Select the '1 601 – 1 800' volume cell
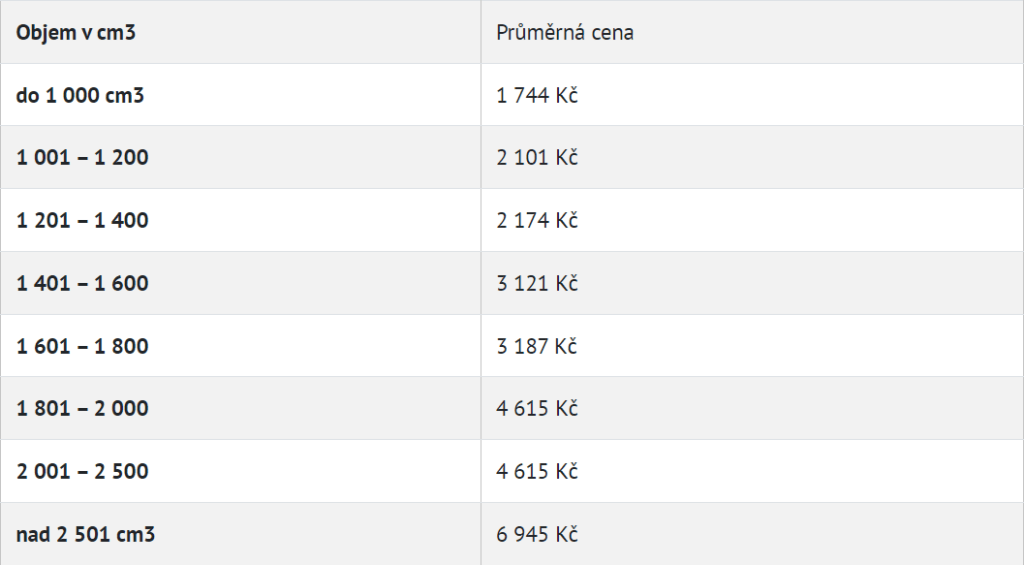Viewport: 1024px width, 565px height. (82, 346)
